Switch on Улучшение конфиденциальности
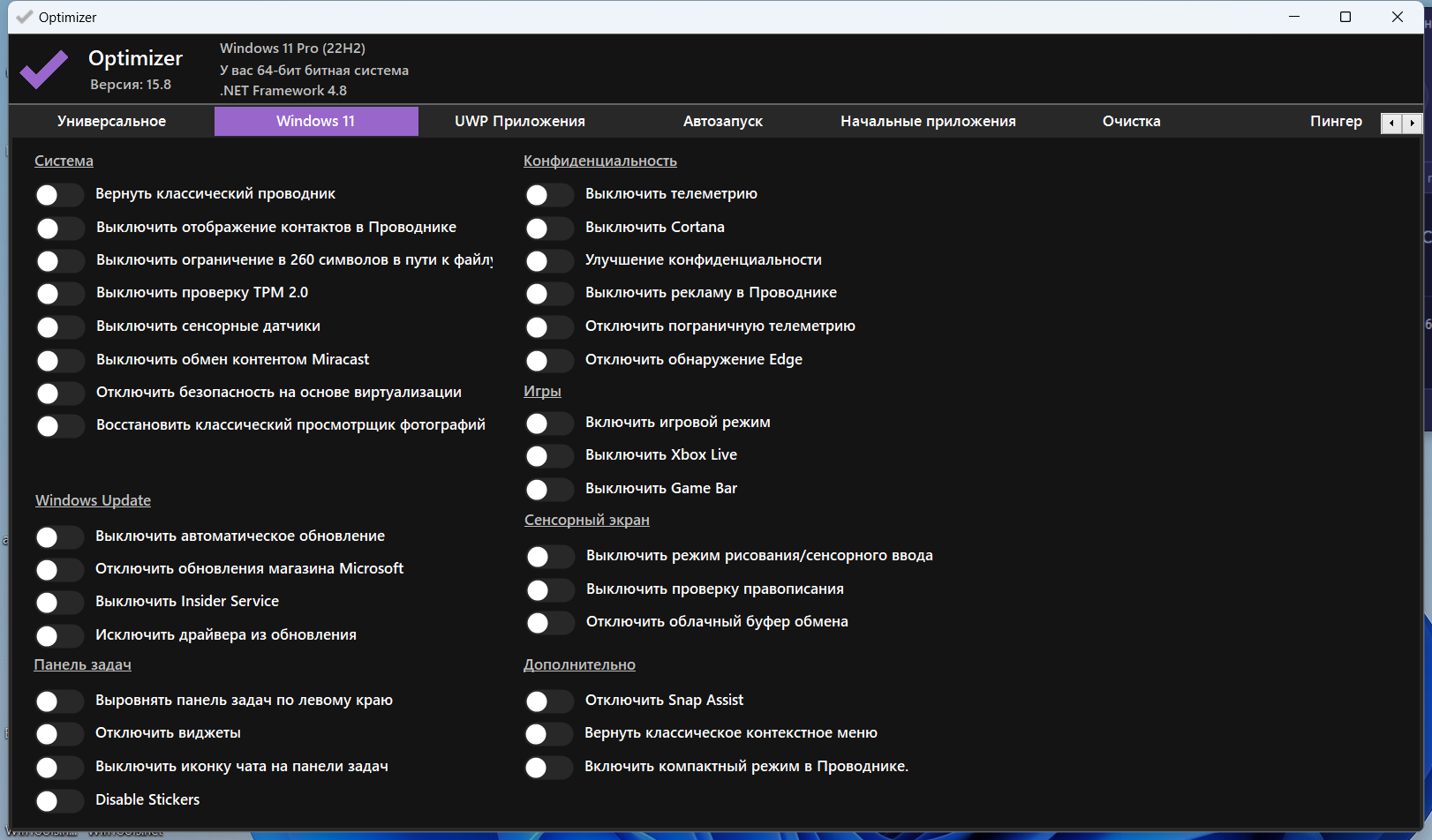1432x840 pixels. pyautogui.click(x=548, y=261)
